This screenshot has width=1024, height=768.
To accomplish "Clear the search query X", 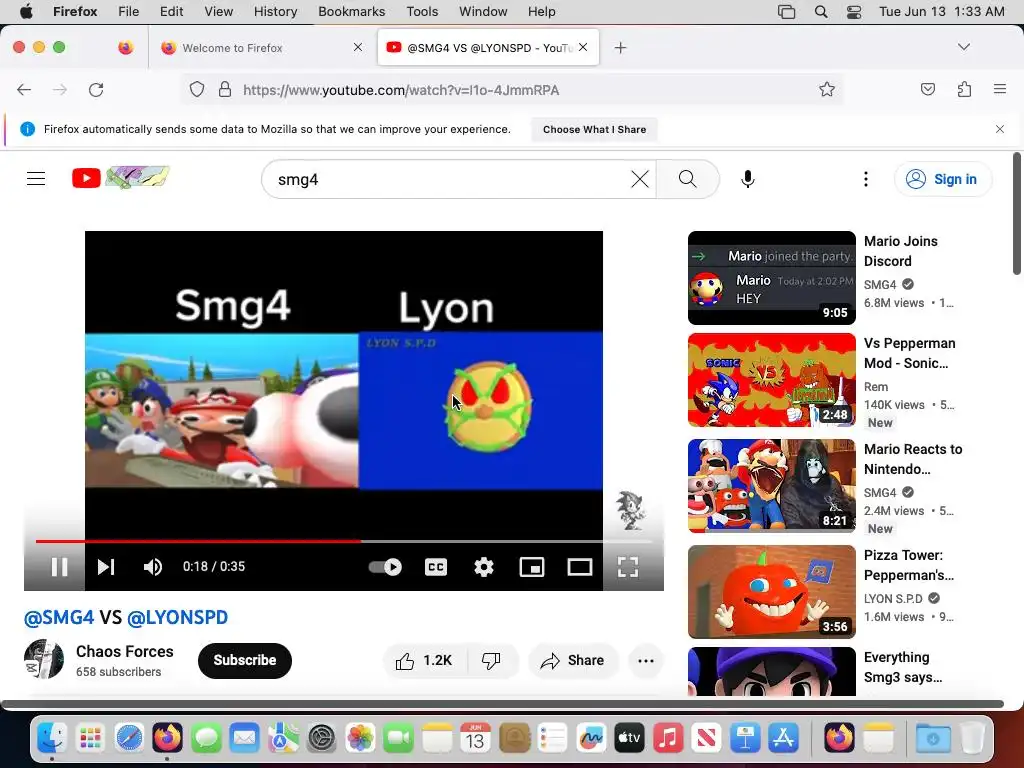I will [640, 179].
